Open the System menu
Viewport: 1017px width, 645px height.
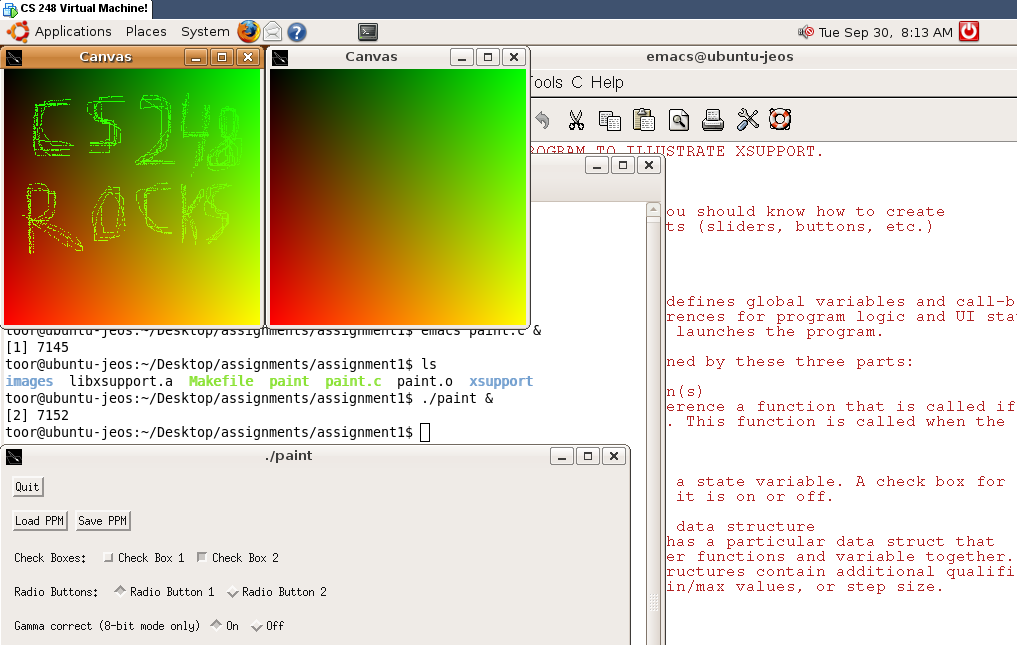205,31
